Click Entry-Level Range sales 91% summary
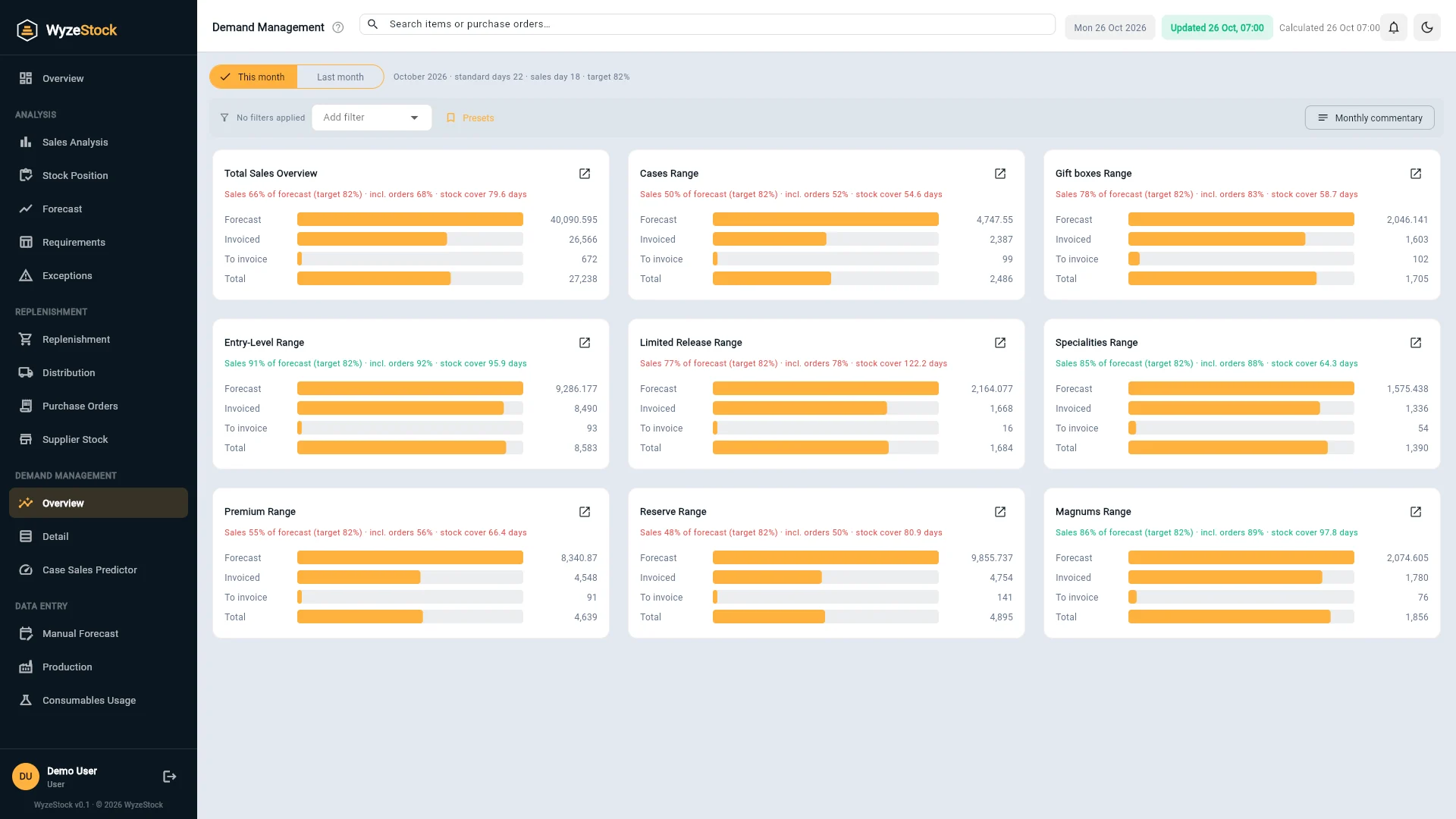 click(x=375, y=363)
